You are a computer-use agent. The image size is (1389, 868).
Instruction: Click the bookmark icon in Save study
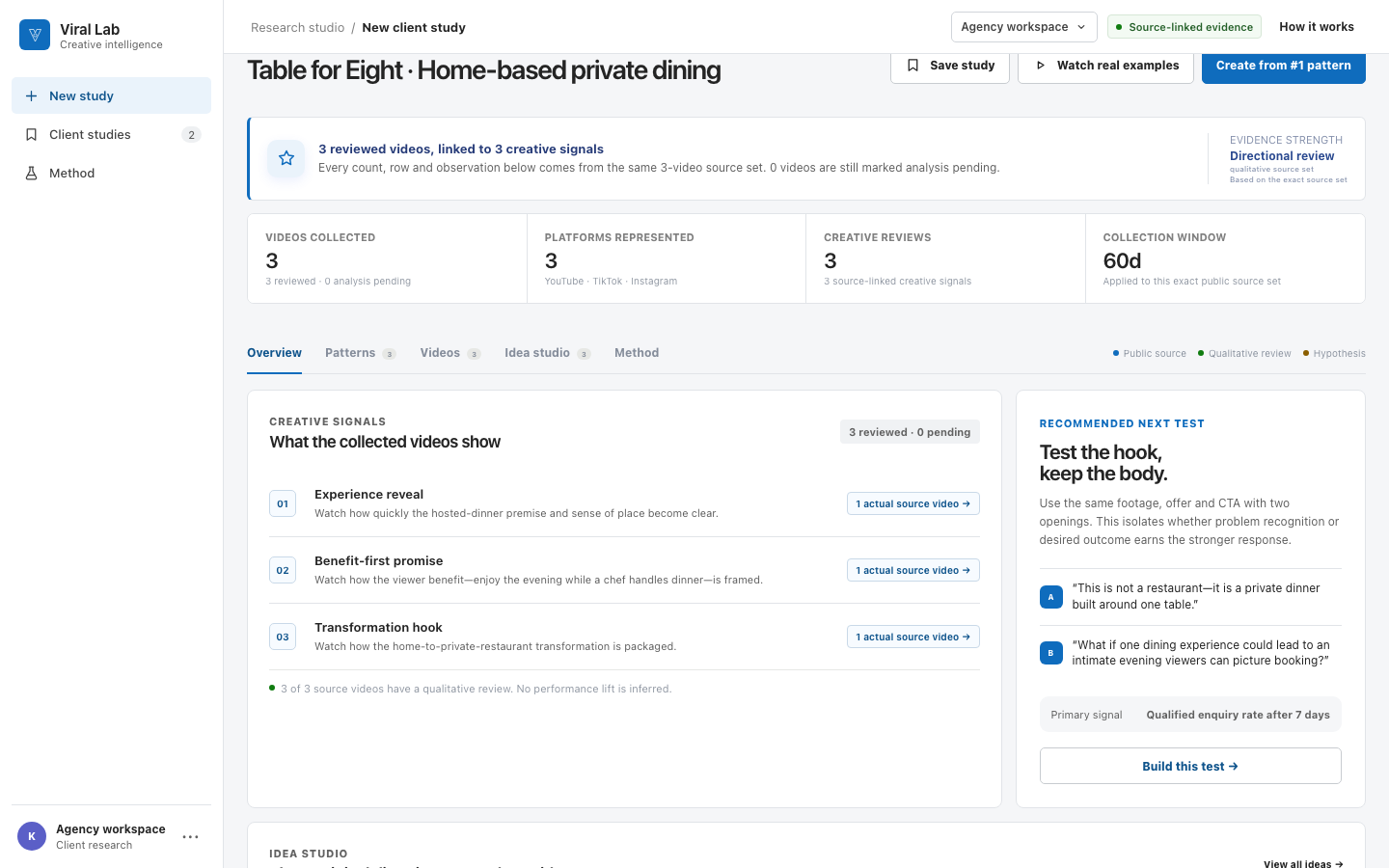[912, 66]
